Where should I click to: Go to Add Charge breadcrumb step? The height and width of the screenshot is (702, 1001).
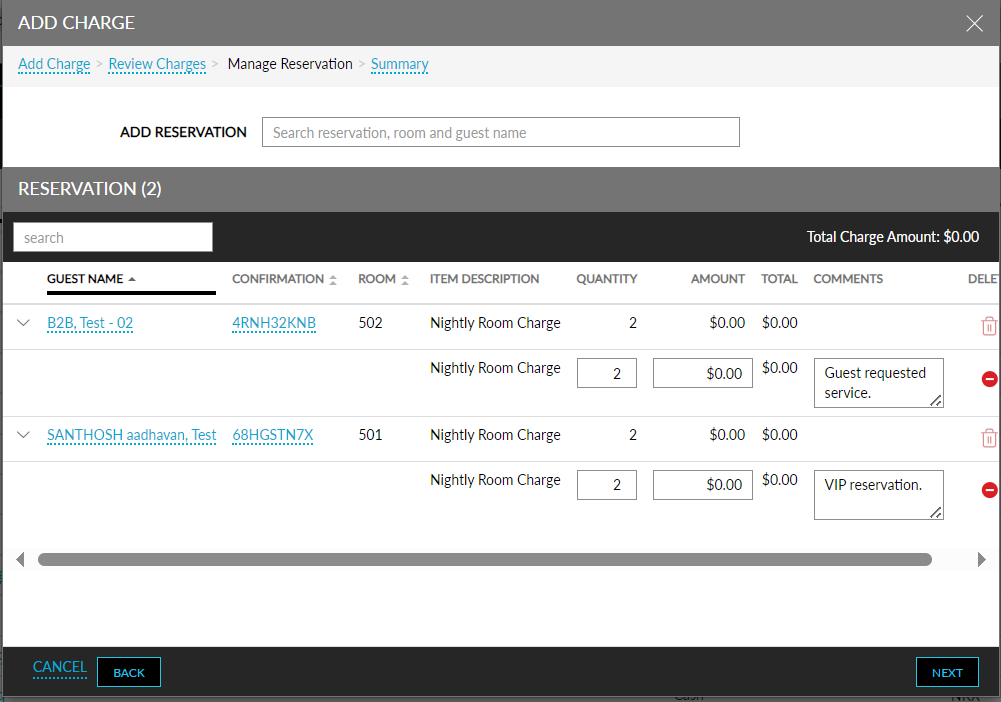pos(54,64)
